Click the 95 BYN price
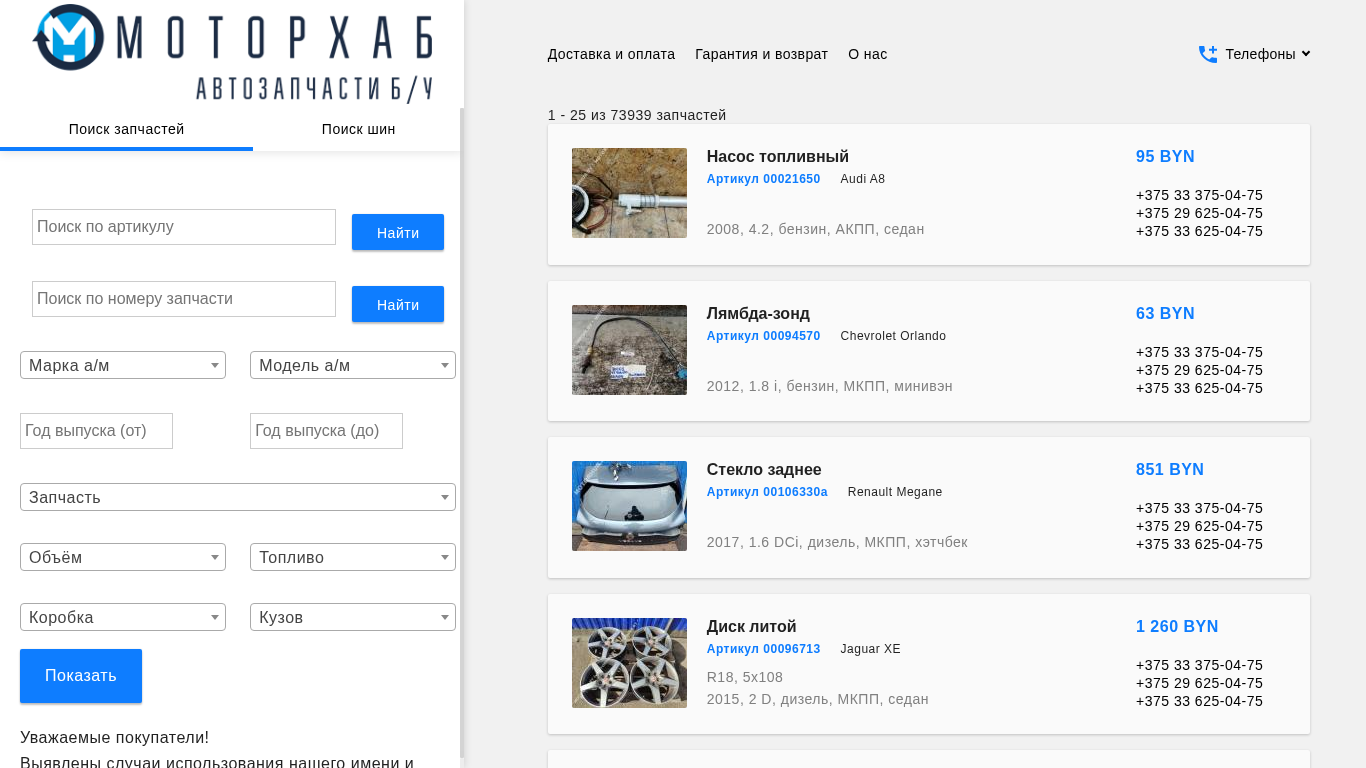Viewport: 1366px width, 768px height. coord(1165,156)
